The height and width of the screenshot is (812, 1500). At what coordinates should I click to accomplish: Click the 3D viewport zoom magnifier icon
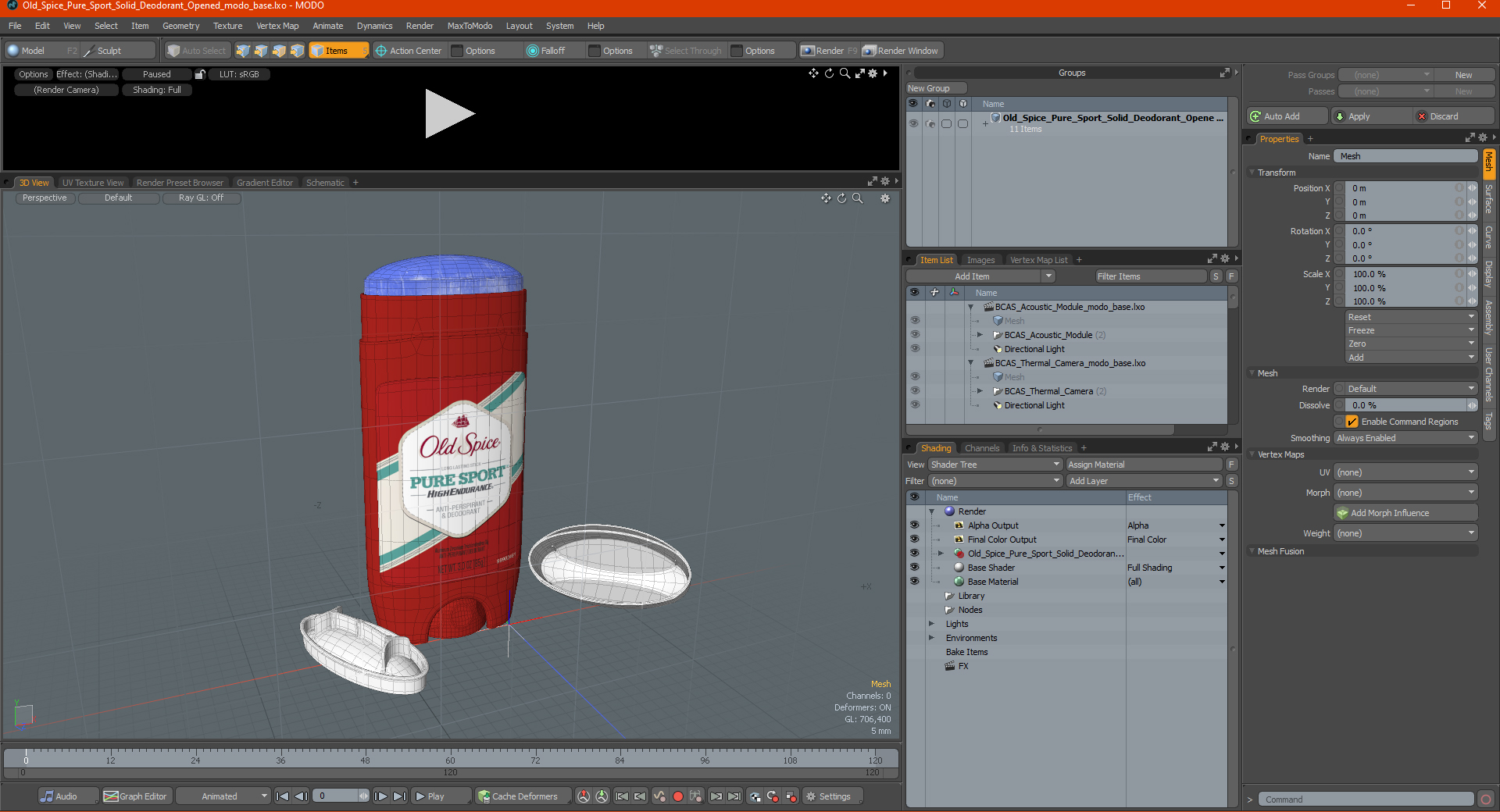857,198
